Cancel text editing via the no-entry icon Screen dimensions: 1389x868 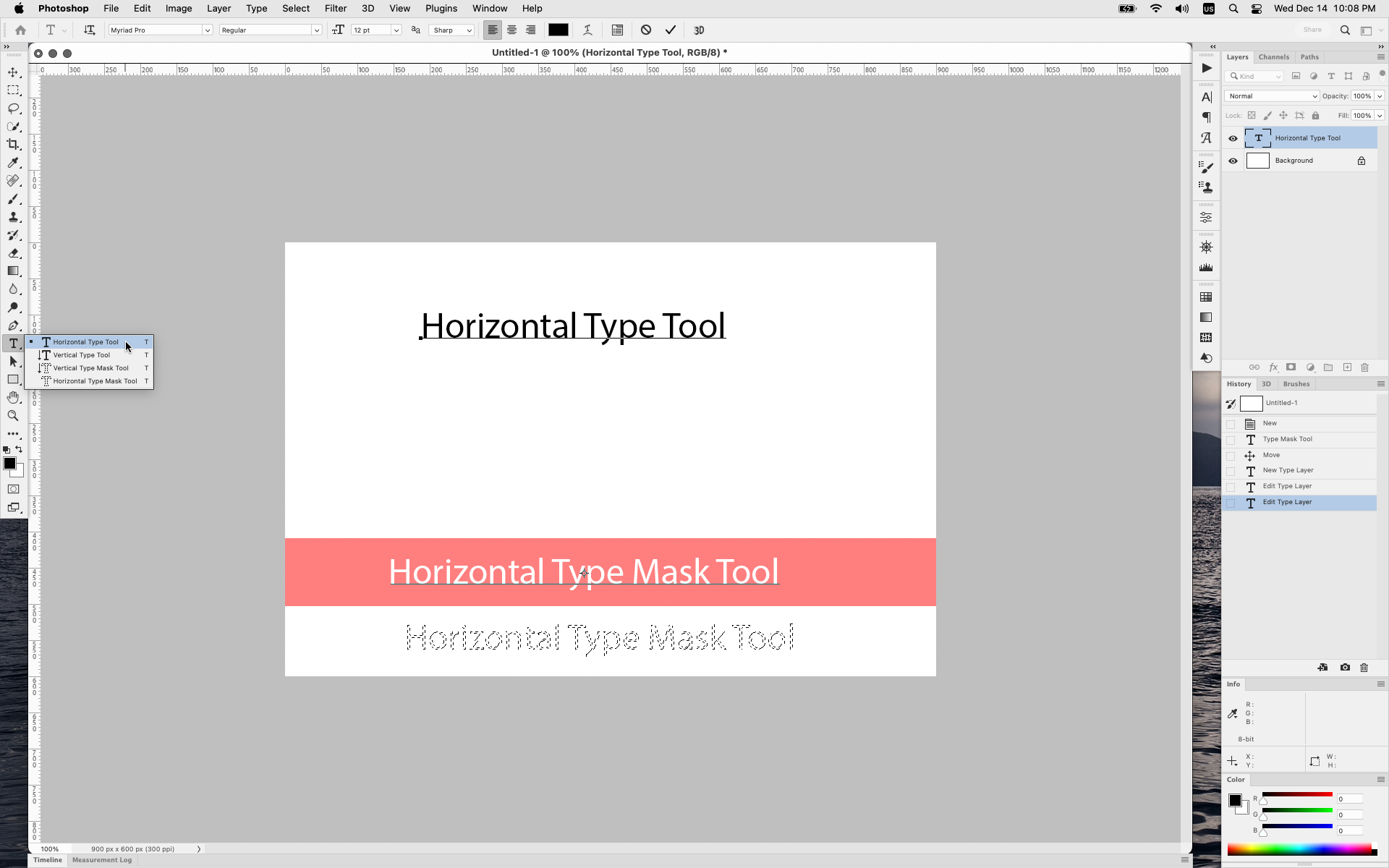[645, 30]
